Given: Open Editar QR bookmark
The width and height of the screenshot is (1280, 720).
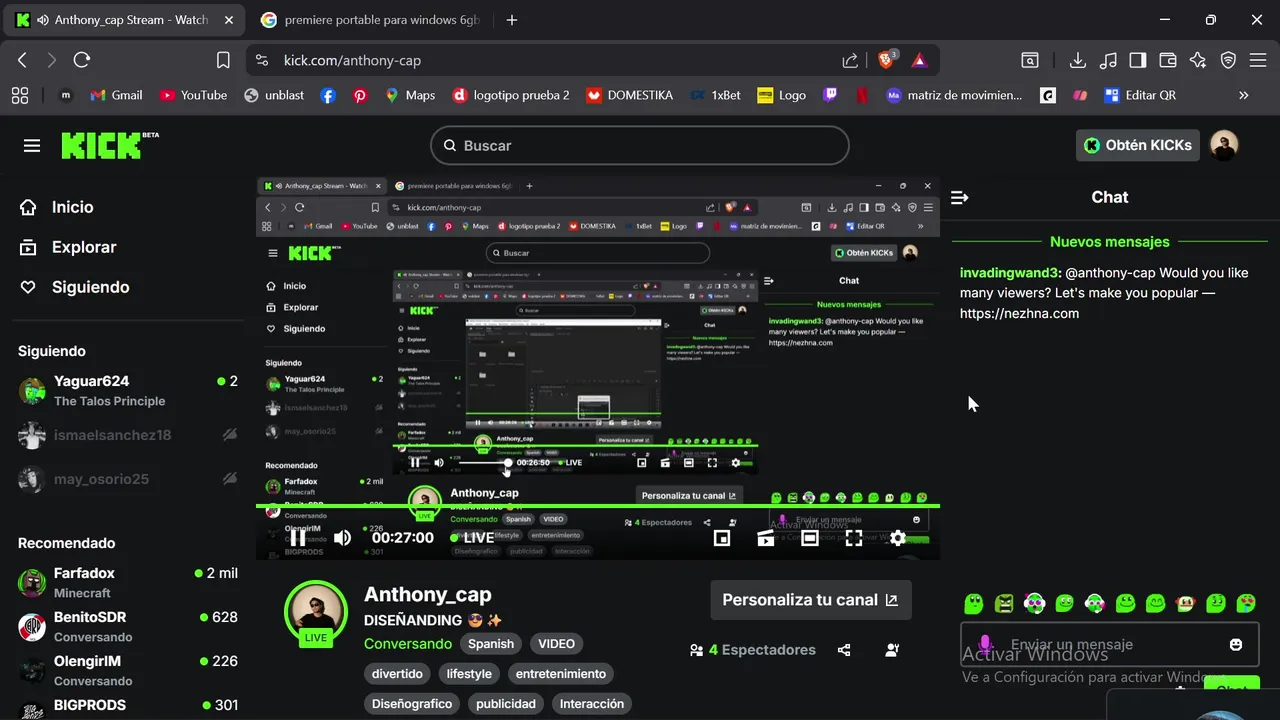Looking at the screenshot, I should (x=1140, y=95).
